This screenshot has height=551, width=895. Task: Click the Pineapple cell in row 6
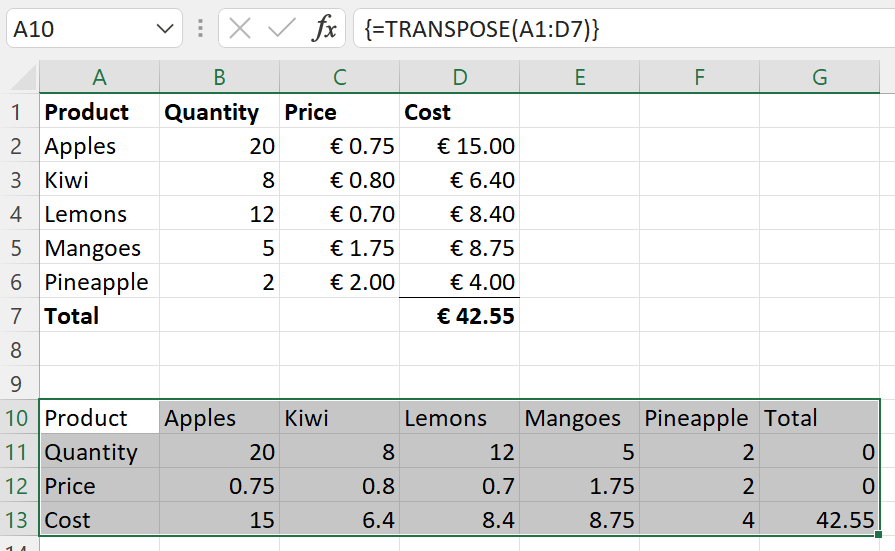pos(99,282)
